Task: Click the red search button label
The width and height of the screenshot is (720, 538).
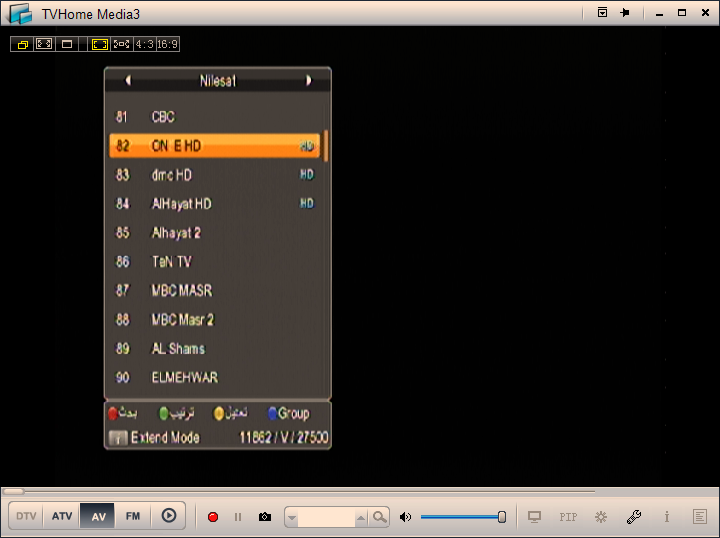Action: click(123, 413)
